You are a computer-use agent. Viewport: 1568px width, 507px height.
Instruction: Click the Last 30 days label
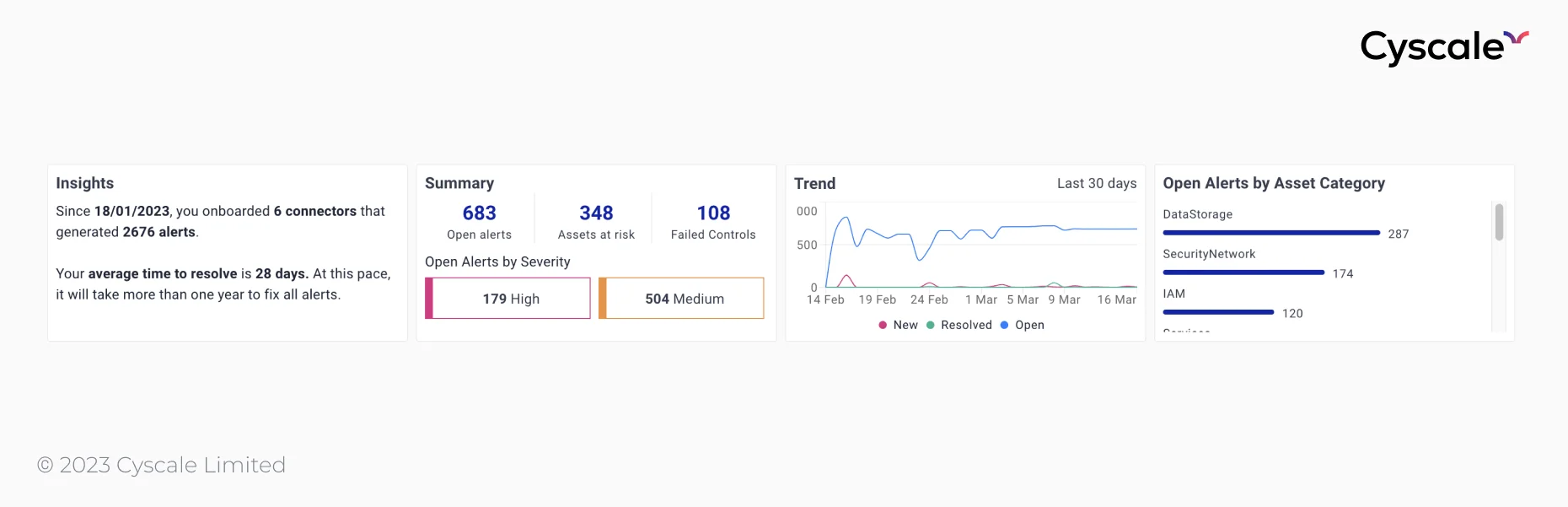[x=1097, y=184]
